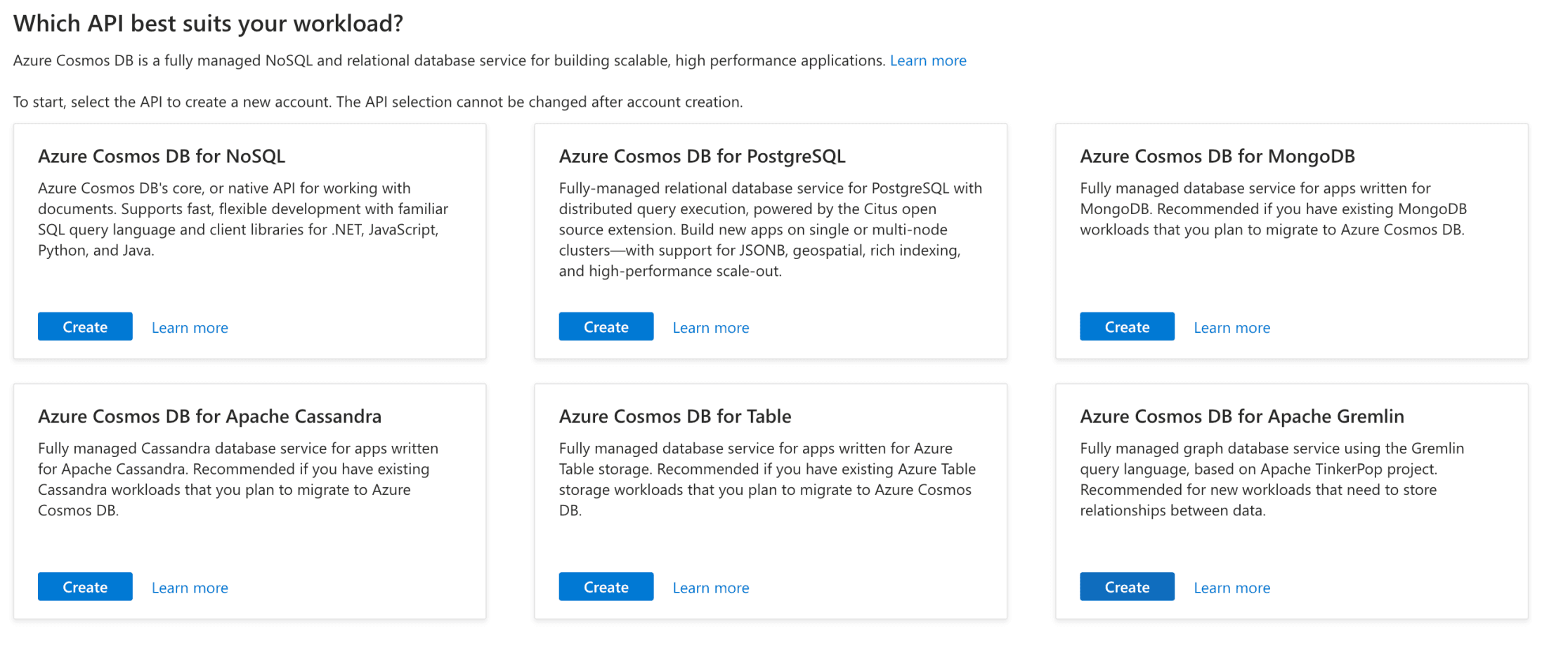Click the 'Azure Cosmos DB for MongoDB' card title
This screenshot has height=648, width=1568.
[1217, 156]
